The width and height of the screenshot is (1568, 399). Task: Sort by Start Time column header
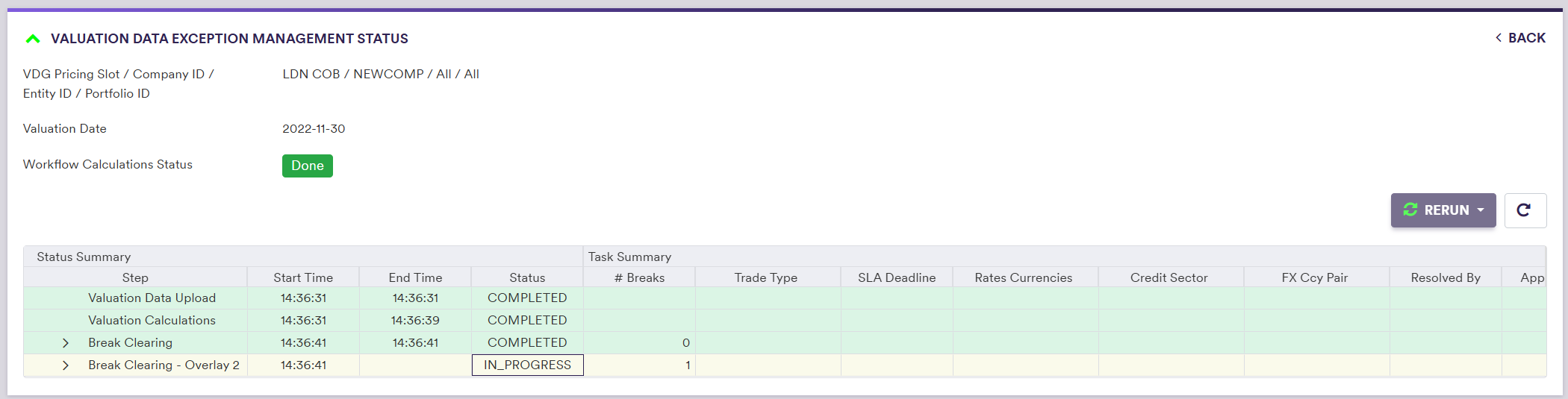(303, 277)
